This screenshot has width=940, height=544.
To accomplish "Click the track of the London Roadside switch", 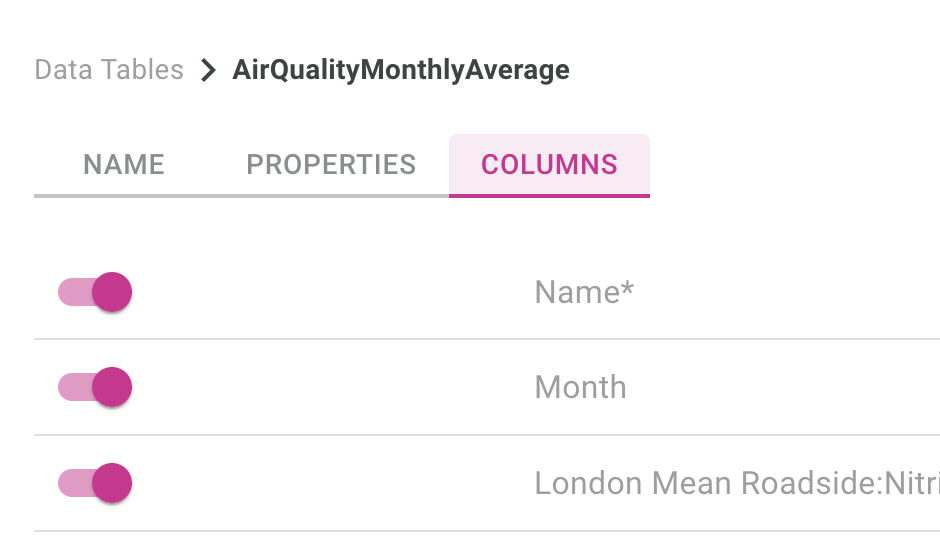I will point(72,483).
